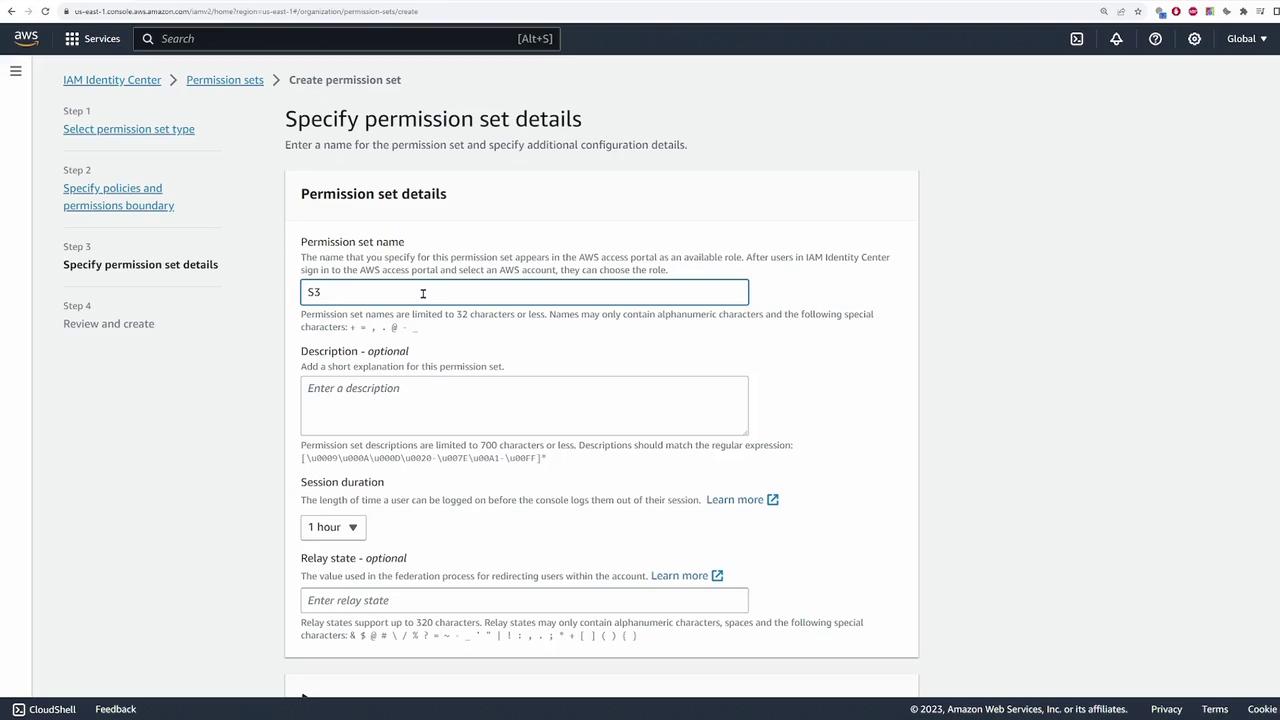1280x720 pixels.
Task: Go to Specify policies and permissions boundary step
Action: (x=118, y=197)
